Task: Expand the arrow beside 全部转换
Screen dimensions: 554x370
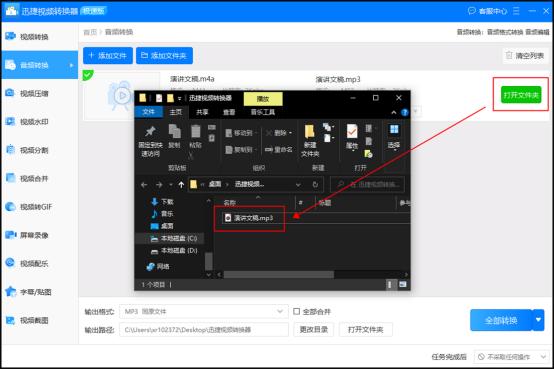Action: [x=538, y=320]
